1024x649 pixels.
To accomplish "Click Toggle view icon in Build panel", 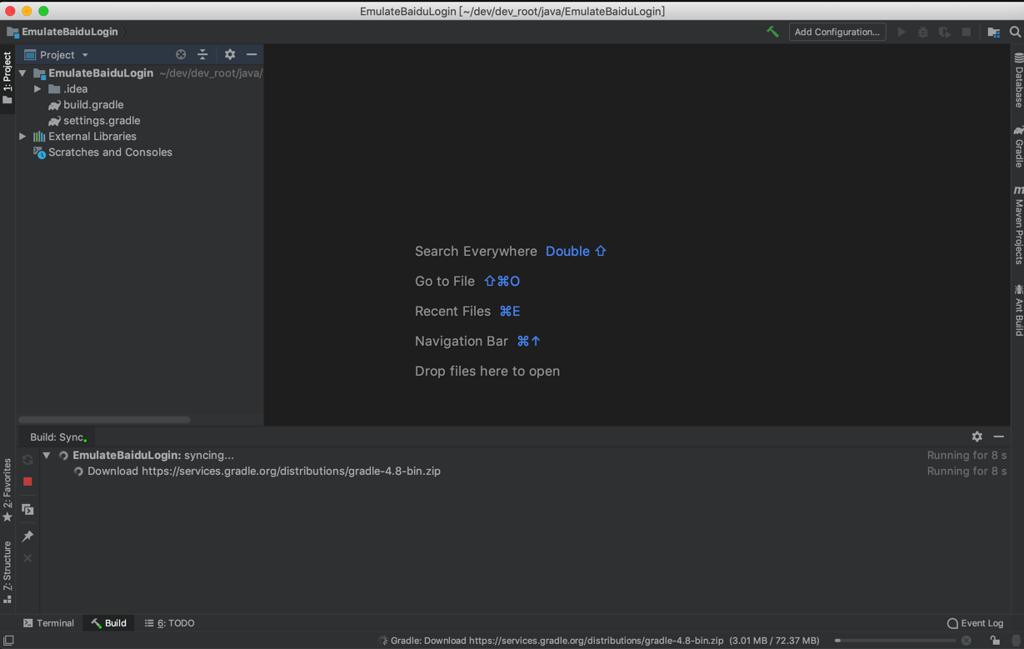I will tap(27, 509).
